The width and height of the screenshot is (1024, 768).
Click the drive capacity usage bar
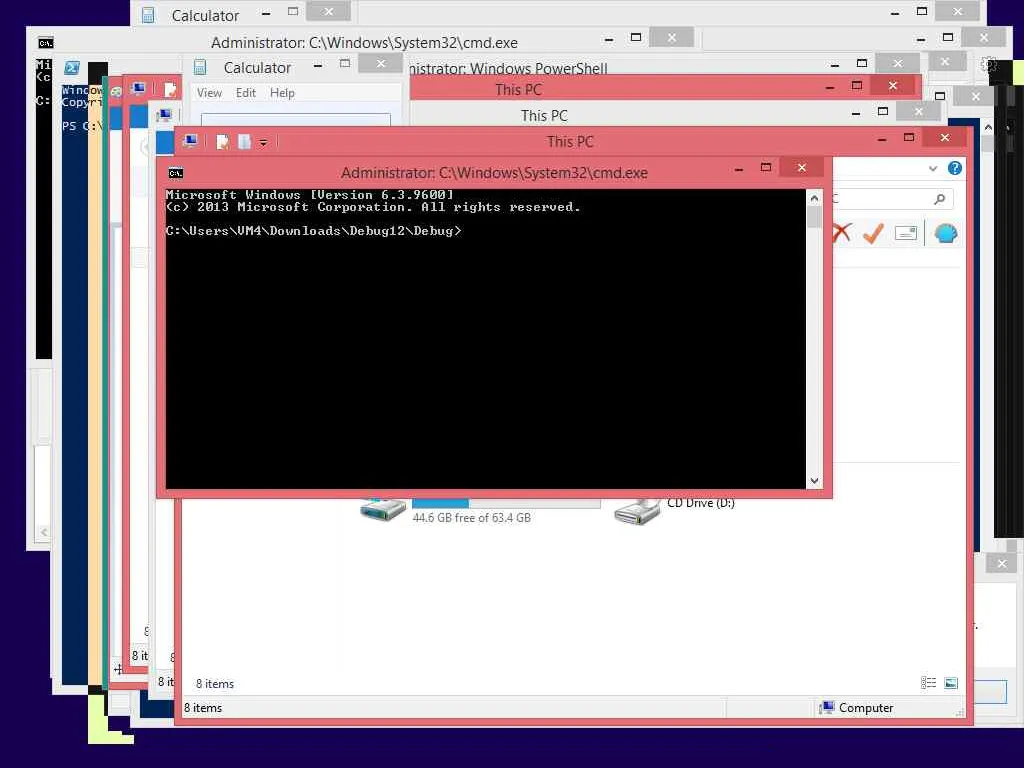coord(506,504)
